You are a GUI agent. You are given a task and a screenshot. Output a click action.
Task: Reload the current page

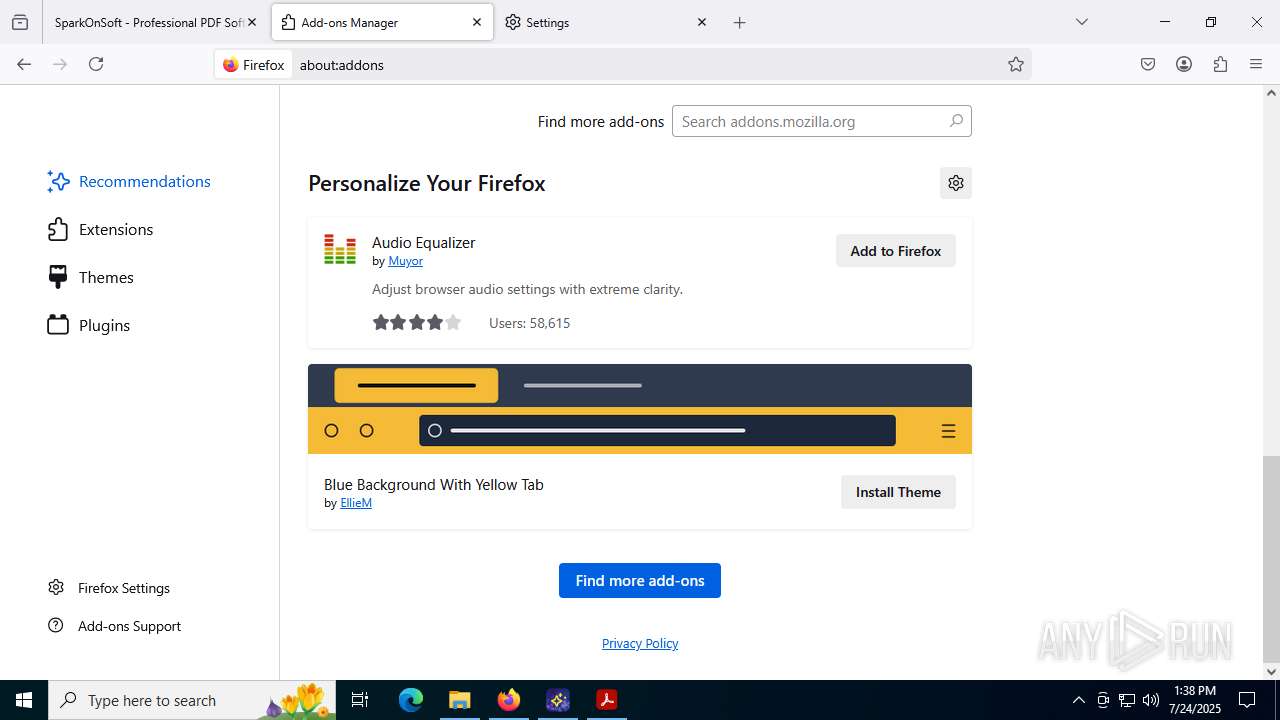click(96, 64)
